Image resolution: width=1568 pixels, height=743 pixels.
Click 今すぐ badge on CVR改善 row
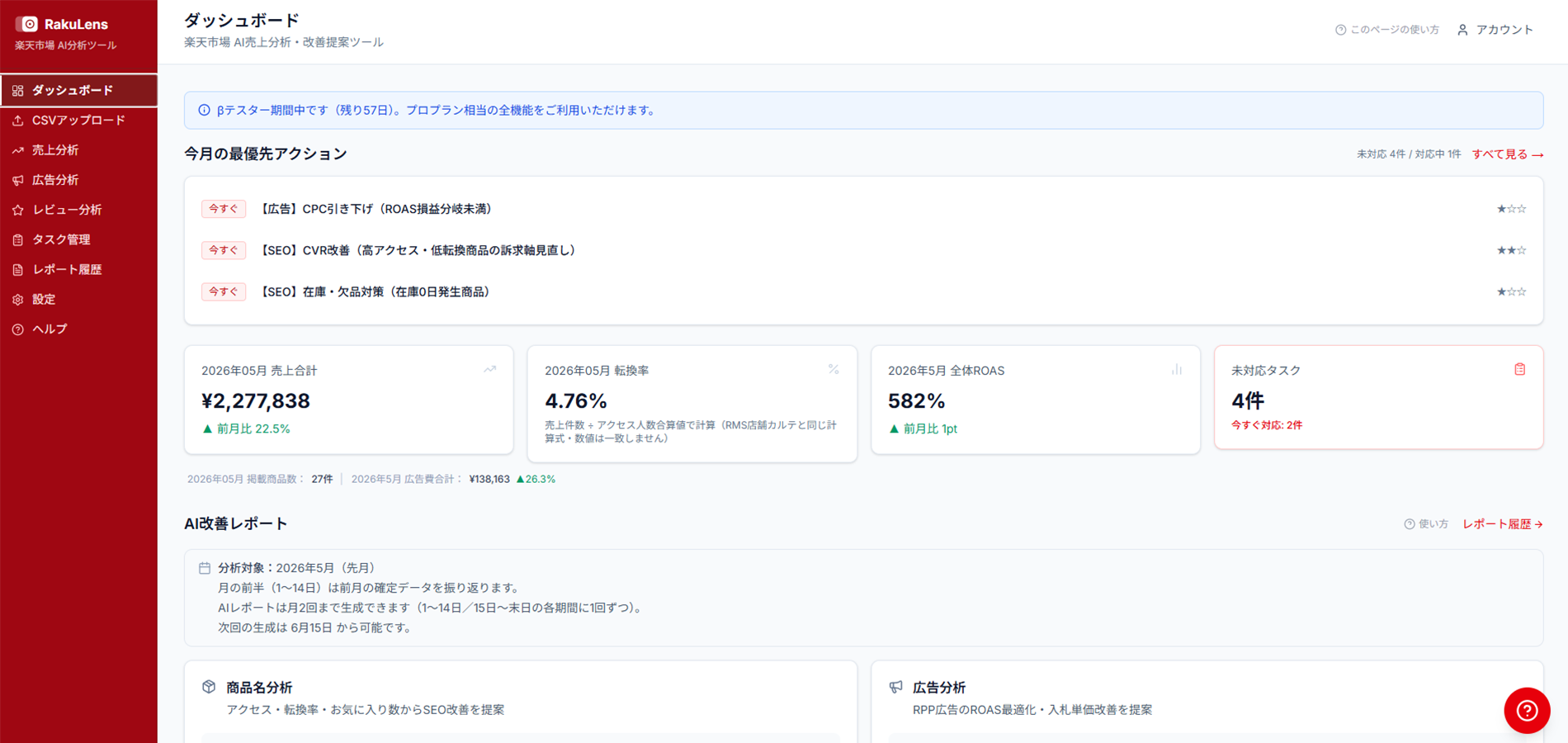(224, 250)
